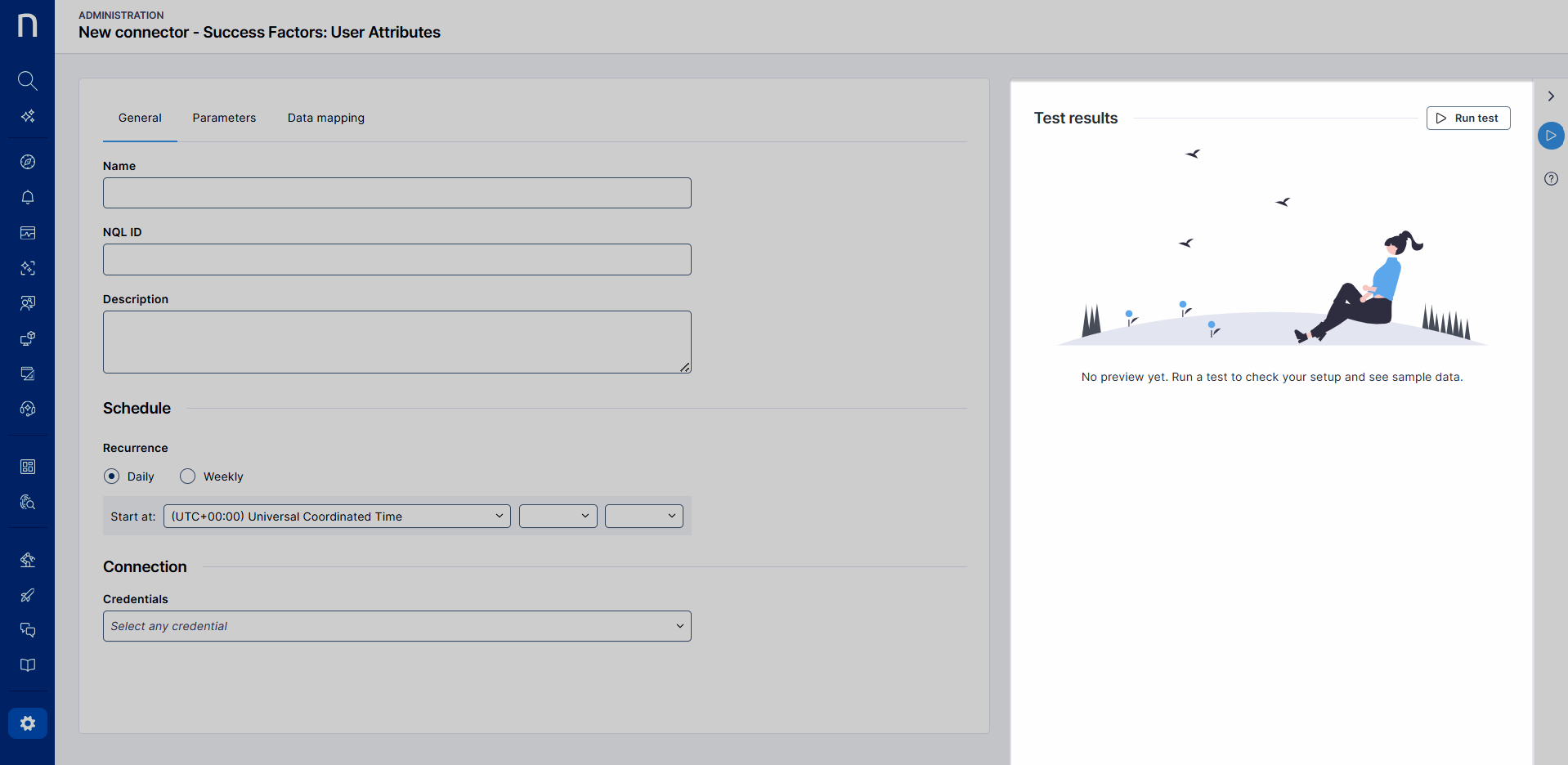Screen dimensions: 1568x765
Task: Open the gear administration icon
Action: [27, 723]
